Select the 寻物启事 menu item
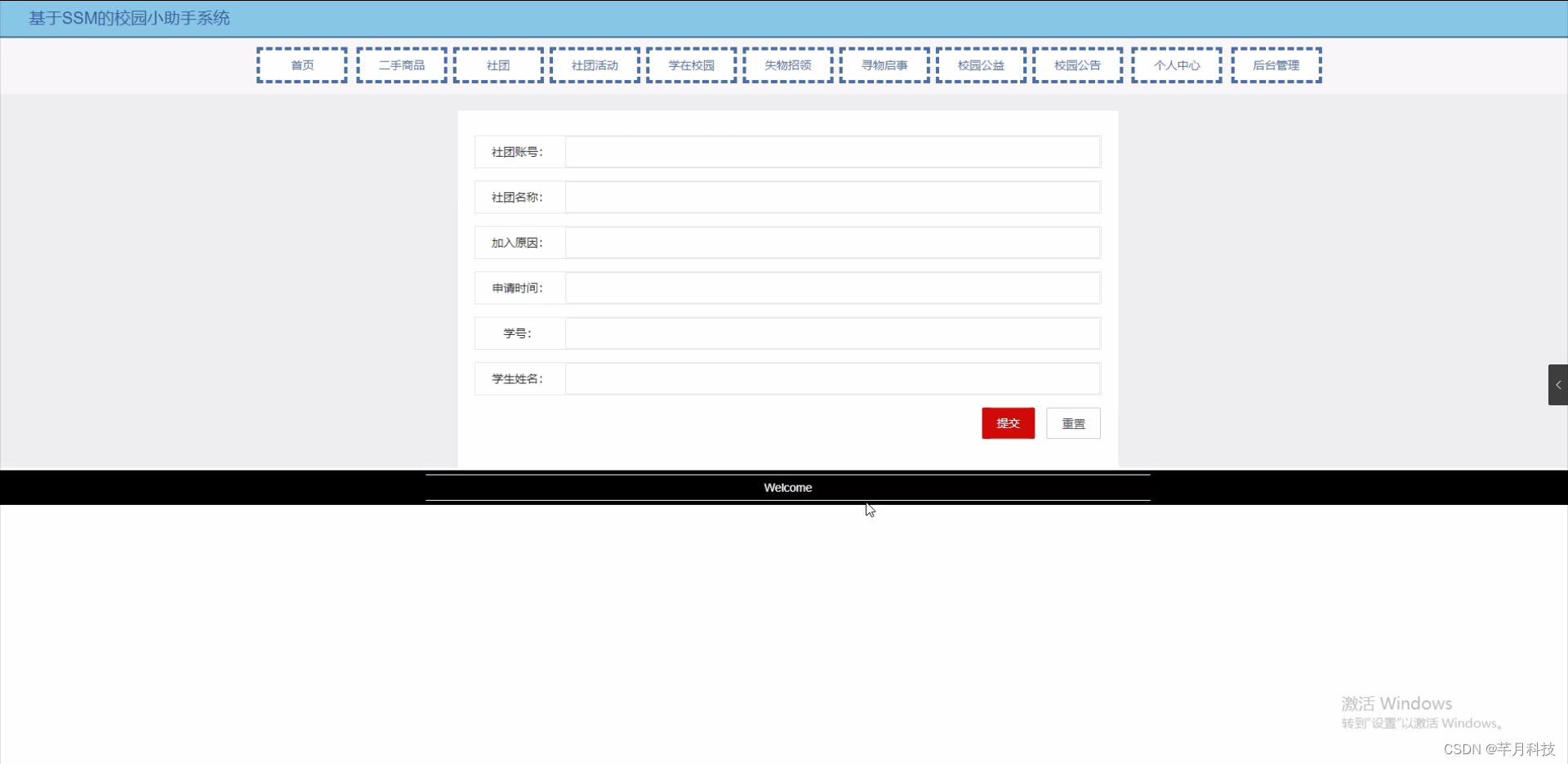The height and width of the screenshot is (764, 1568). coord(883,65)
